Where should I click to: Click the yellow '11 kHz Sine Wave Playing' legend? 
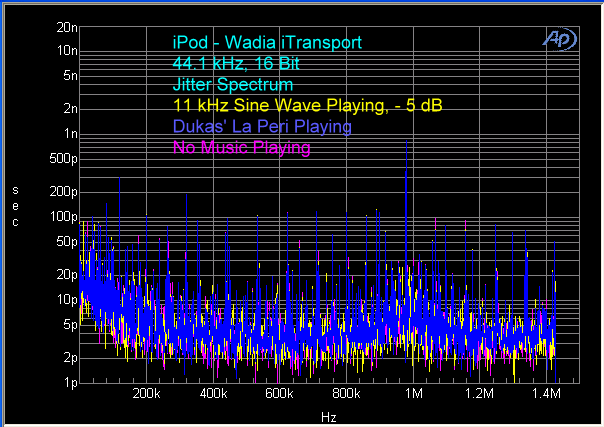[307, 105]
